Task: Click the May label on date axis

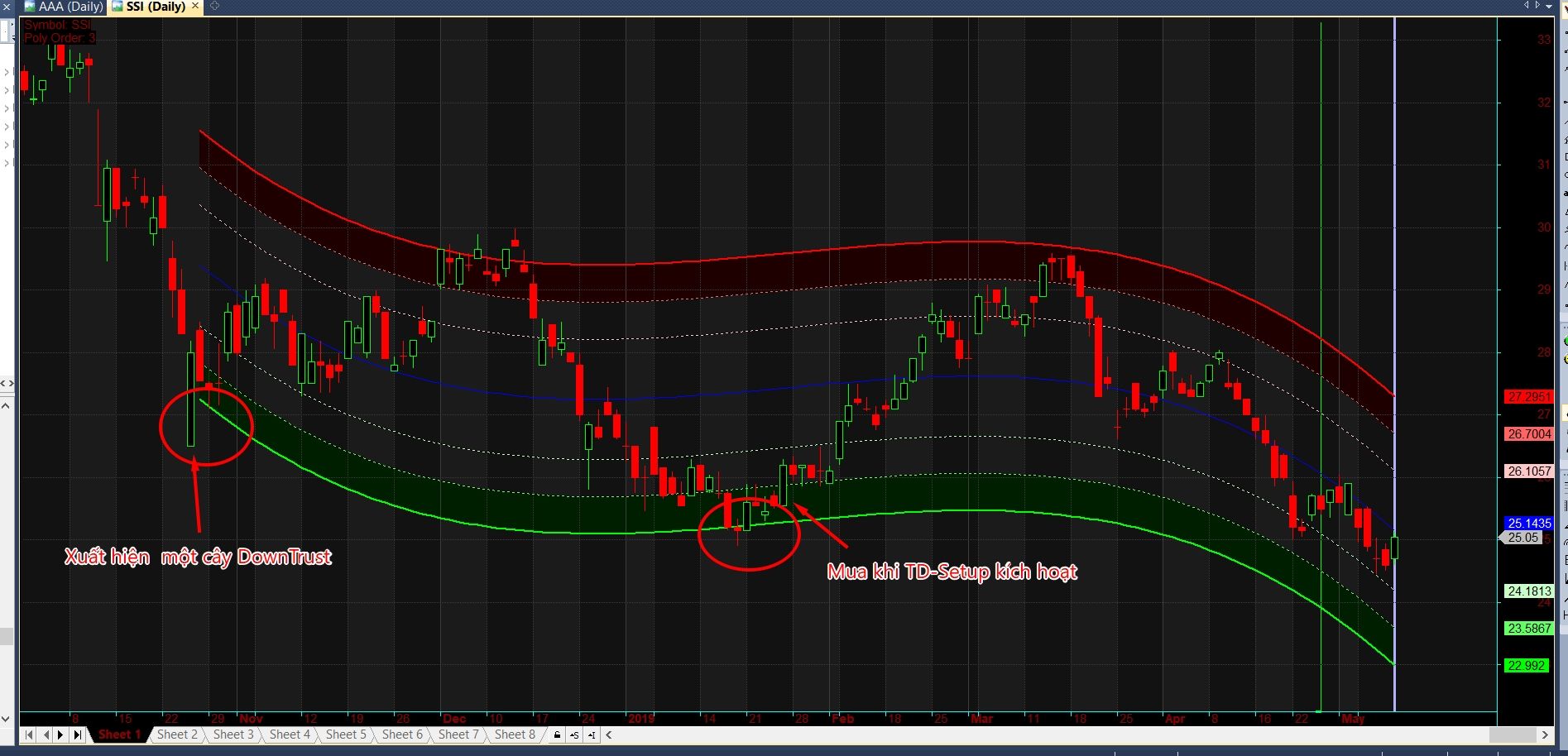Action: 1353,719
